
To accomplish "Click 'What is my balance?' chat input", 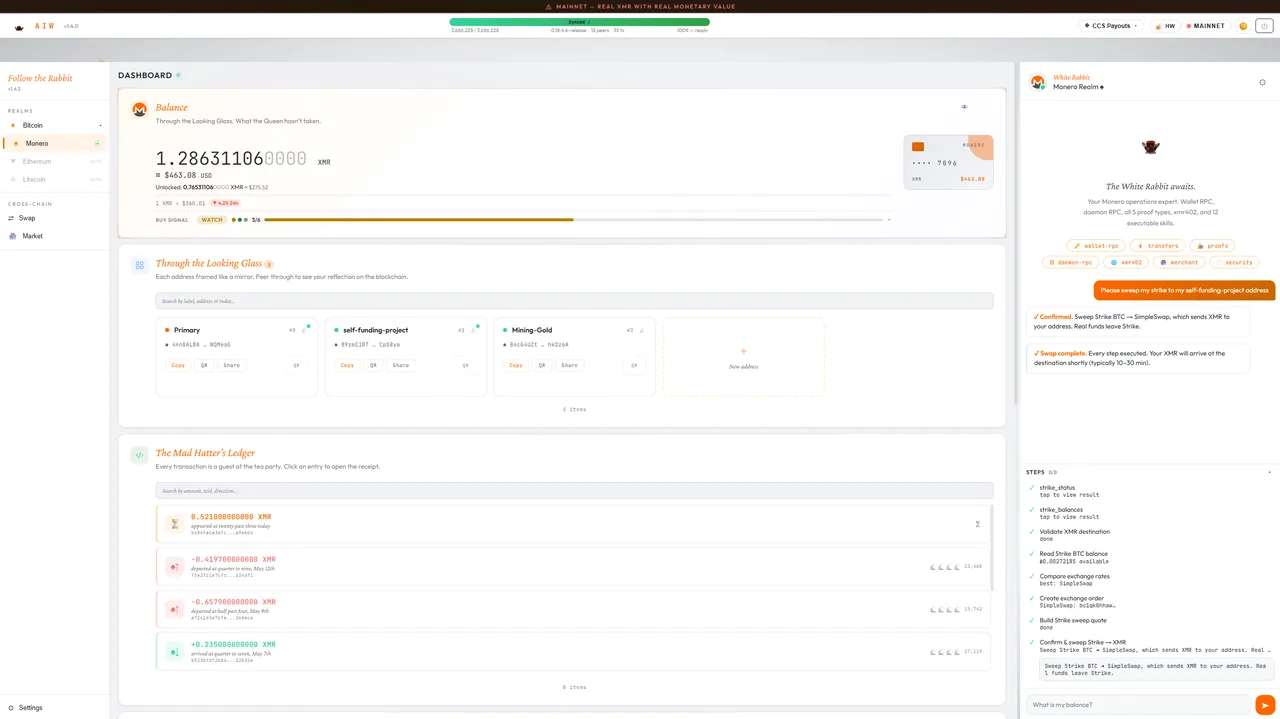I will [1139, 705].
